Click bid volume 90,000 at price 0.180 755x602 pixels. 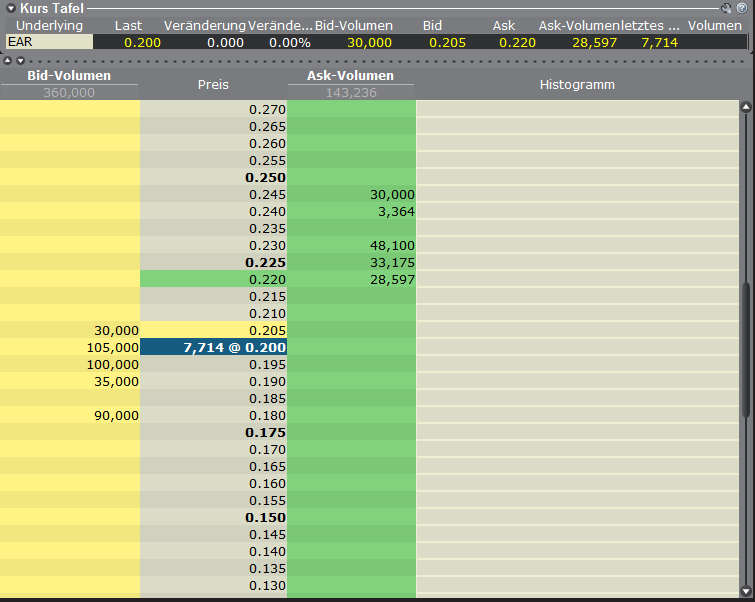(x=69, y=415)
